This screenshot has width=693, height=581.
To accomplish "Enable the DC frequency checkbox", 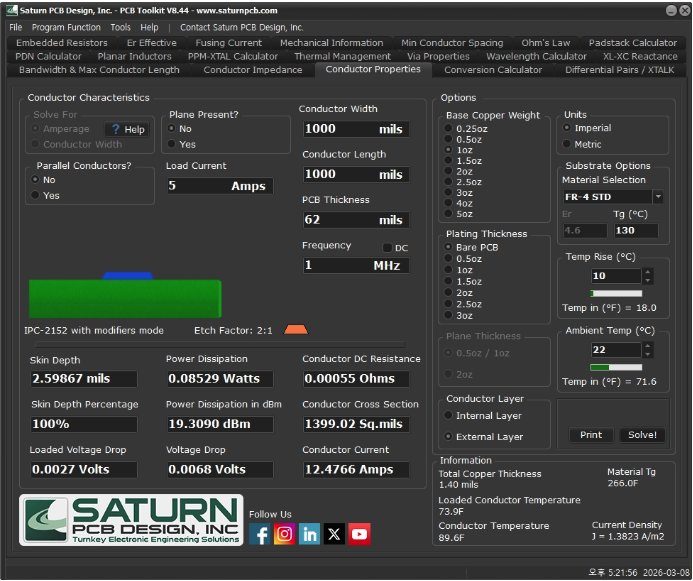I will 387,248.
